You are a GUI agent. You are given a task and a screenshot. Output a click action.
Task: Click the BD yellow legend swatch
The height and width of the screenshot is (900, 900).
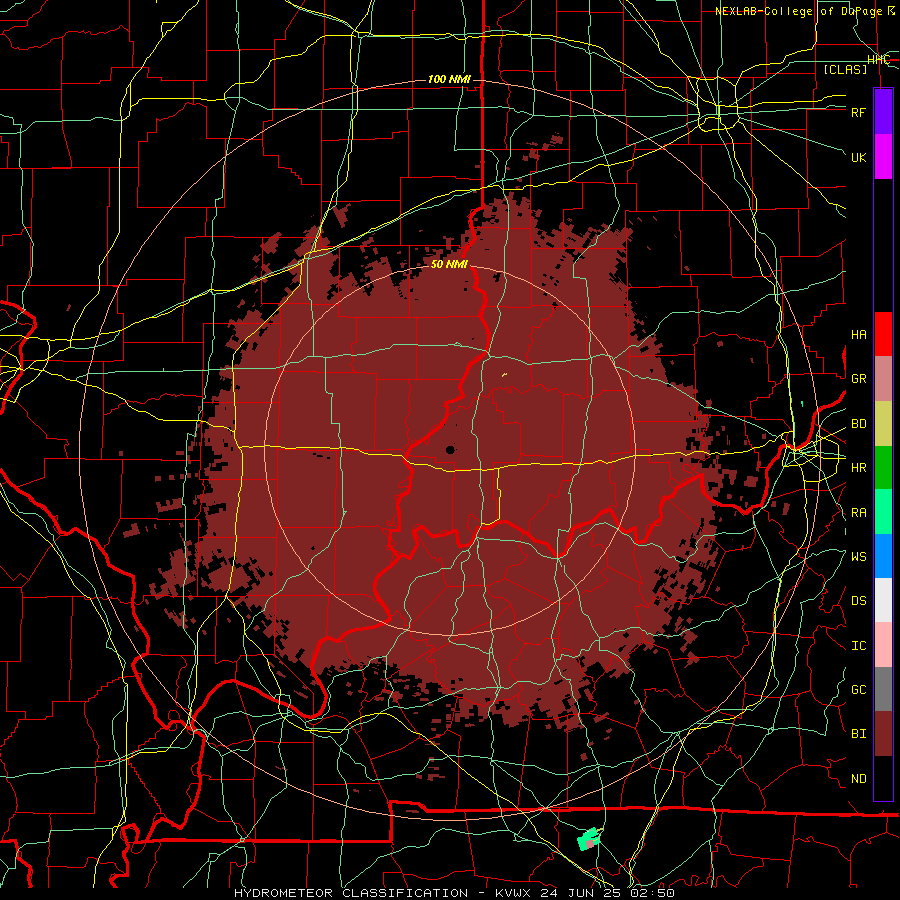pos(883,423)
